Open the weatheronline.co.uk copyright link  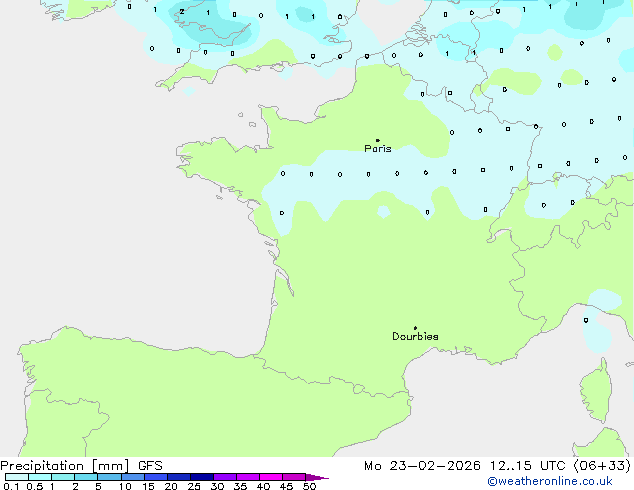coord(550,481)
